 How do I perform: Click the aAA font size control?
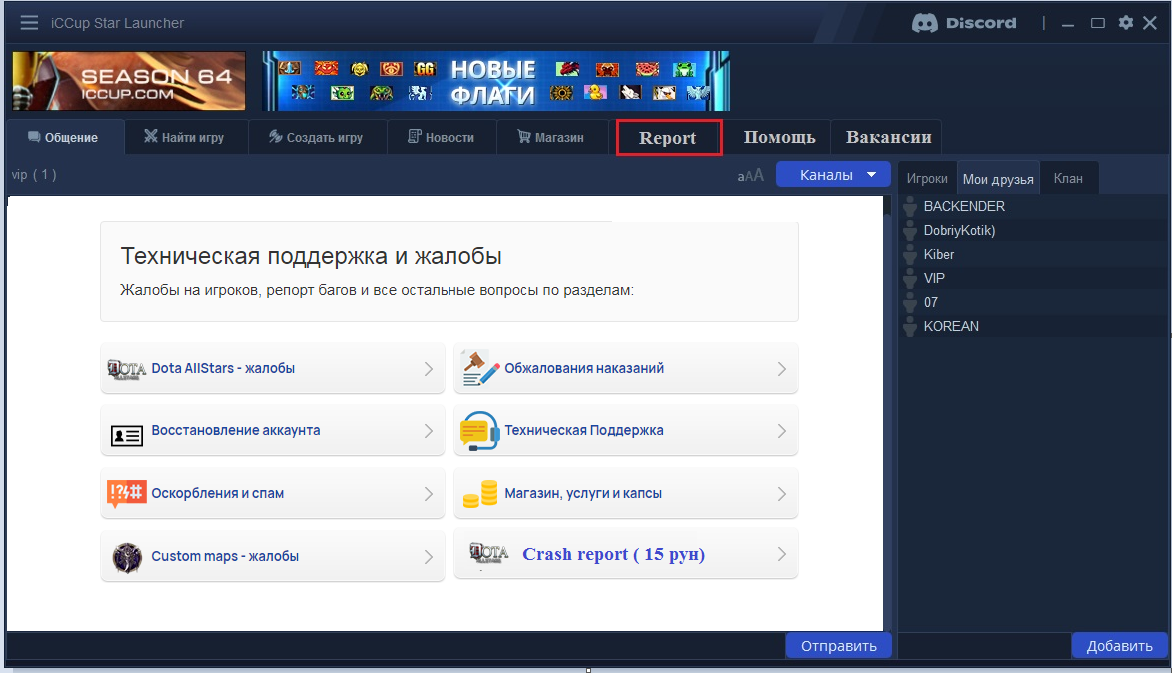point(750,176)
